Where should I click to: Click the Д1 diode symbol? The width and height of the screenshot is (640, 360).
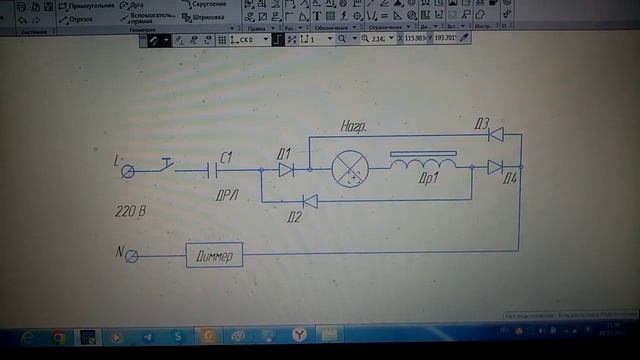(x=286, y=170)
